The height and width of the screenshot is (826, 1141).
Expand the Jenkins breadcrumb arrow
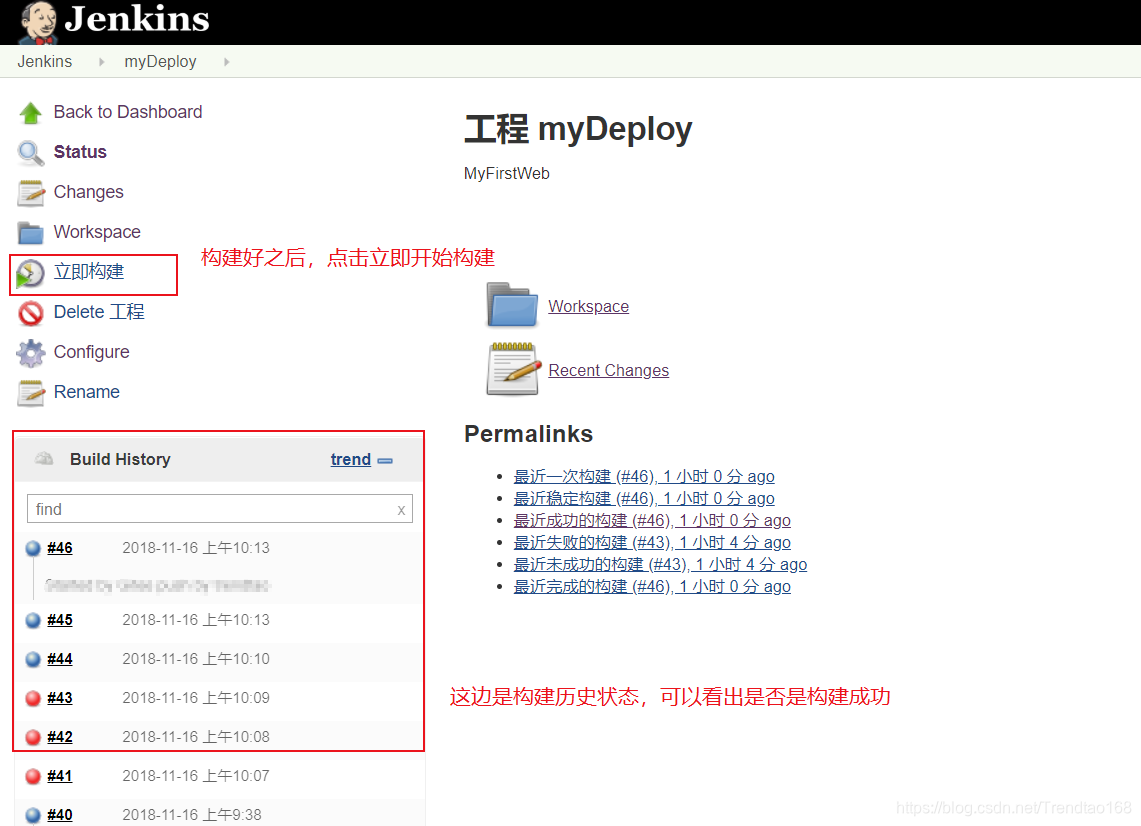coord(101,62)
